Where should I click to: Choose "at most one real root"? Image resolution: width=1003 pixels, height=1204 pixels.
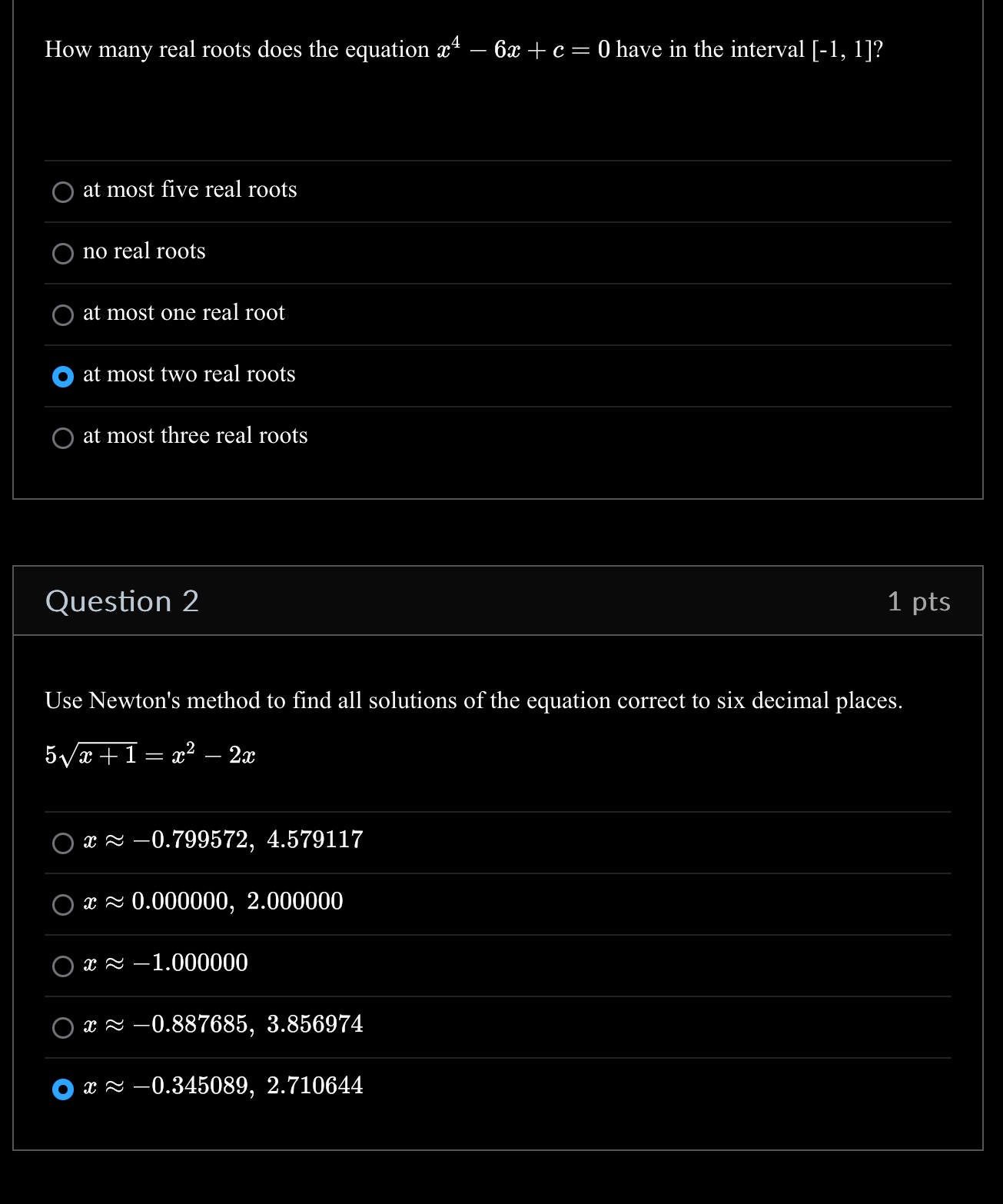[63, 315]
